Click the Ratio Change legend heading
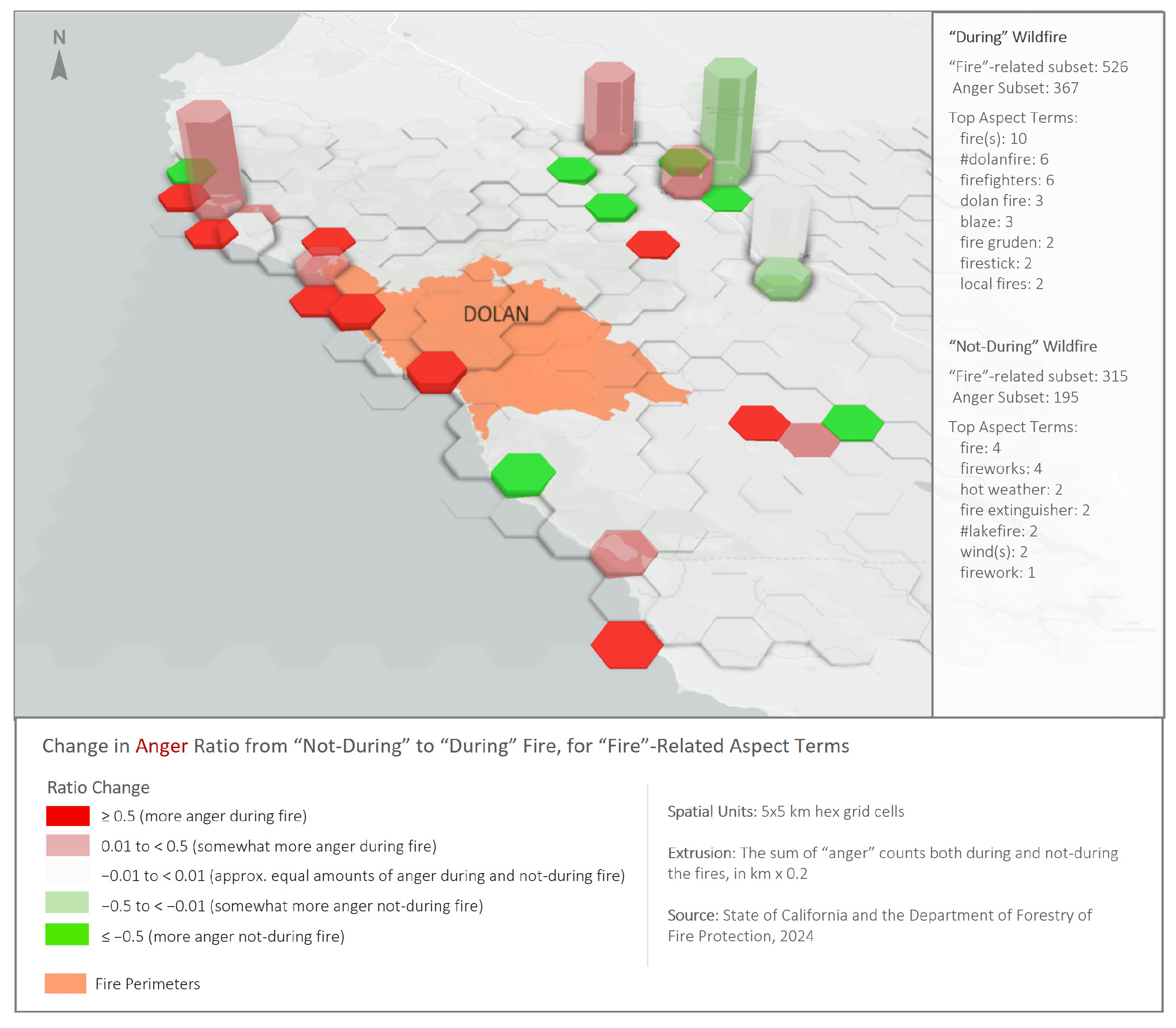This screenshot has width=1176, height=1028. point(98,787)
